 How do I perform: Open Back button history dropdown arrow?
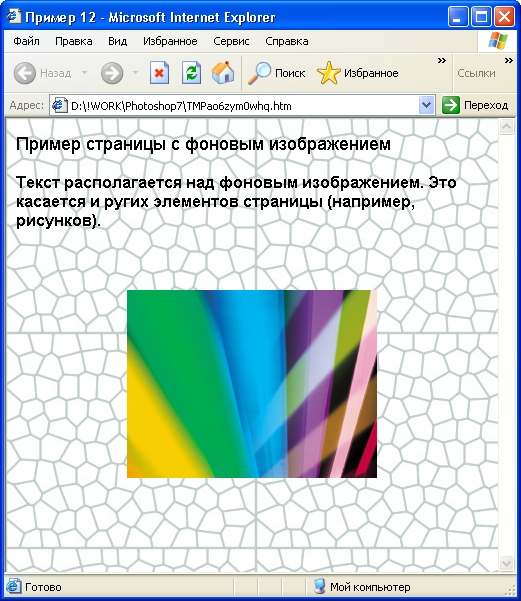[85, 72]
